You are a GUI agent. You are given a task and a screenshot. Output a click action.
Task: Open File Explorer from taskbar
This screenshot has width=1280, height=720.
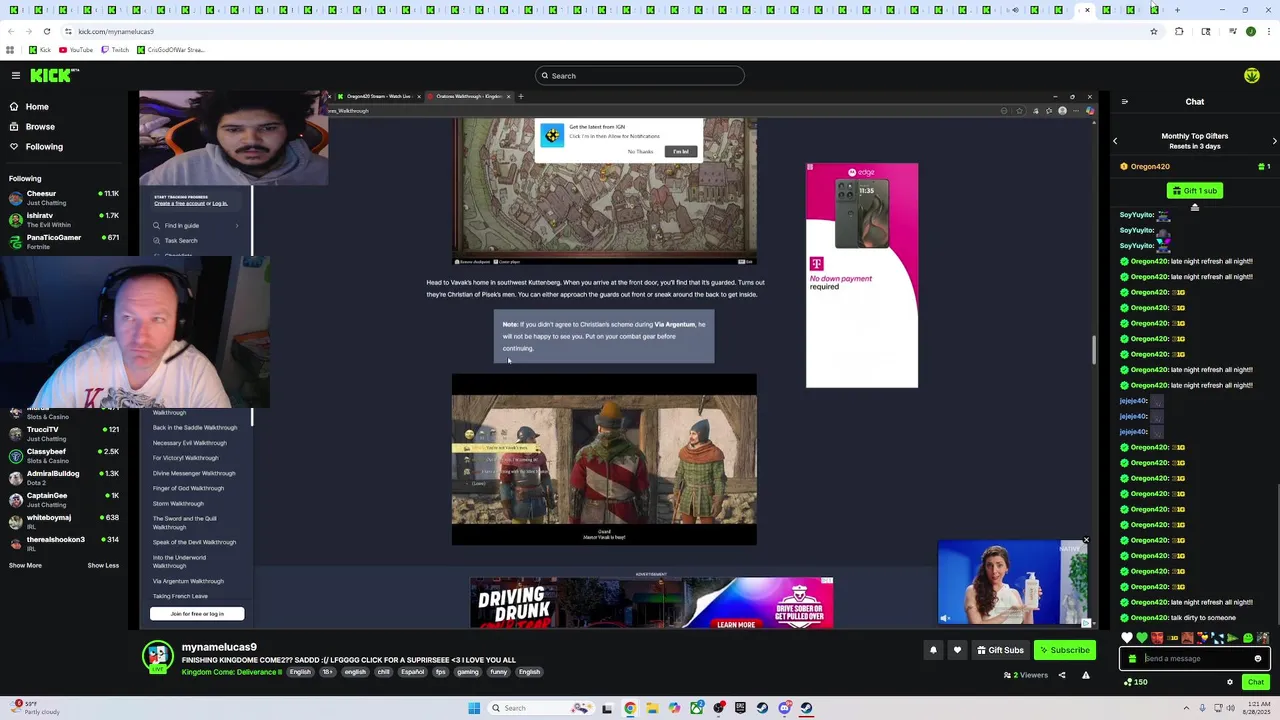(651, 708)
